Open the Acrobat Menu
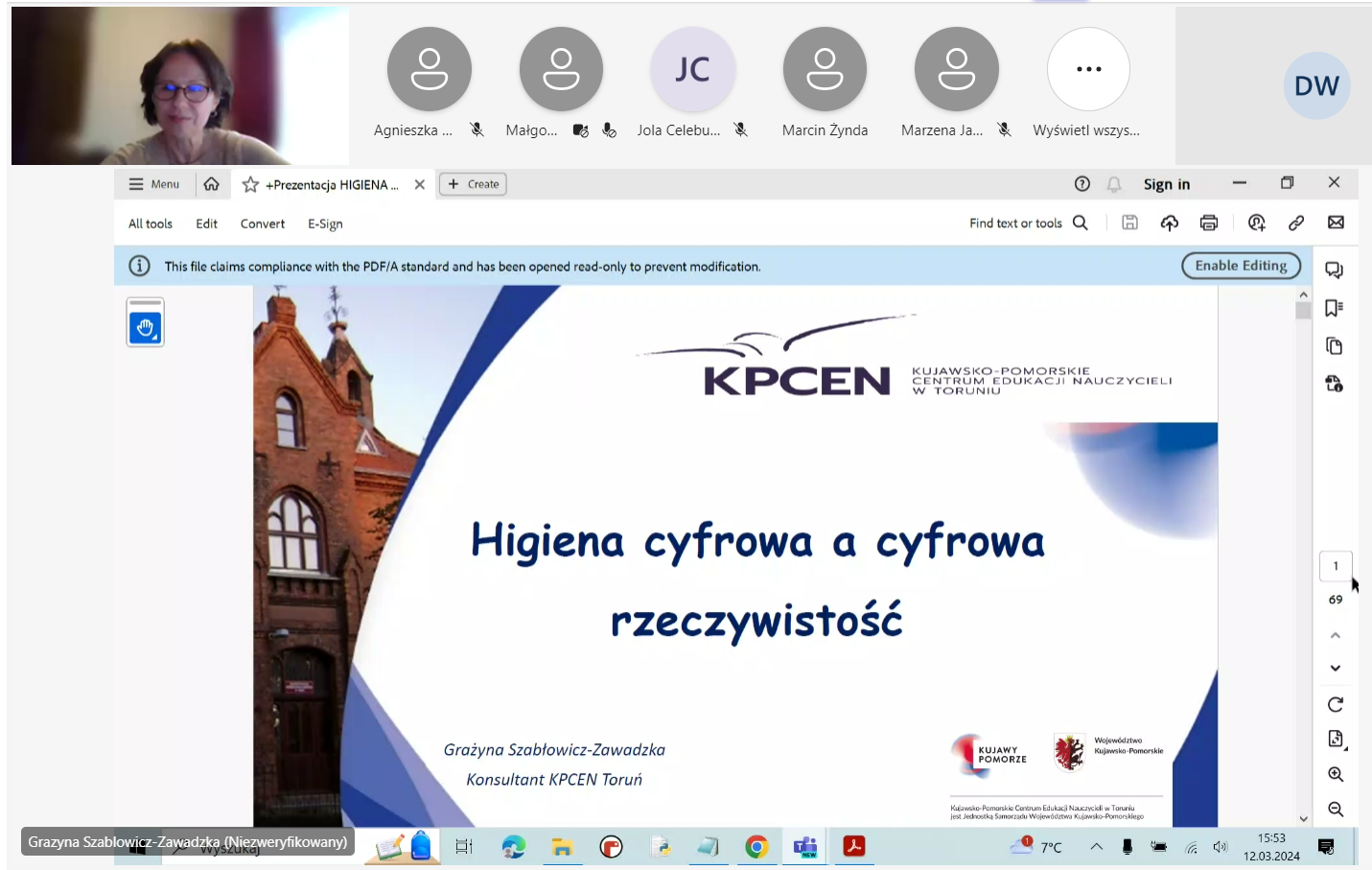The width and height of the screenshot is (1372, 870). coord(154,184)
